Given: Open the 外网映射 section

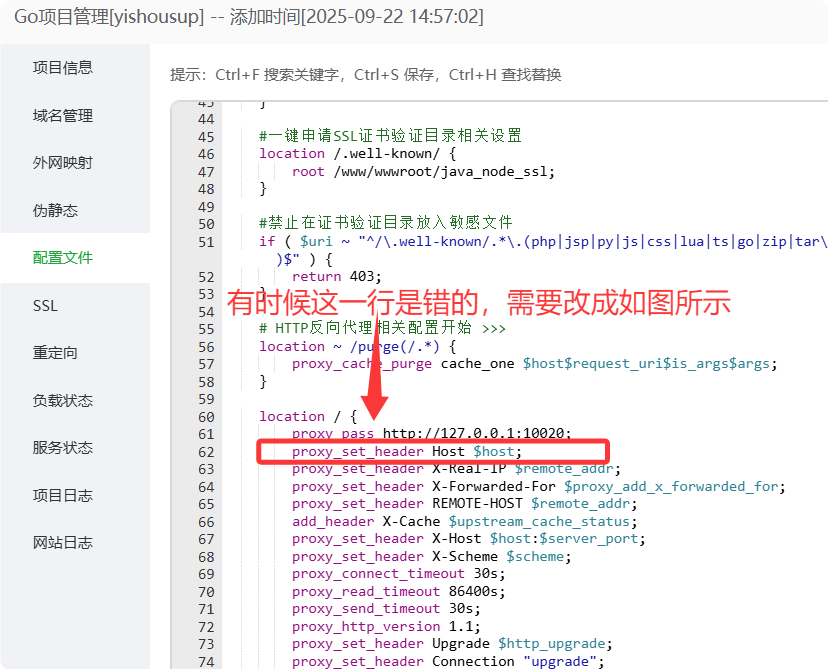Looking at the screenshot, I should tap(63, 163).
